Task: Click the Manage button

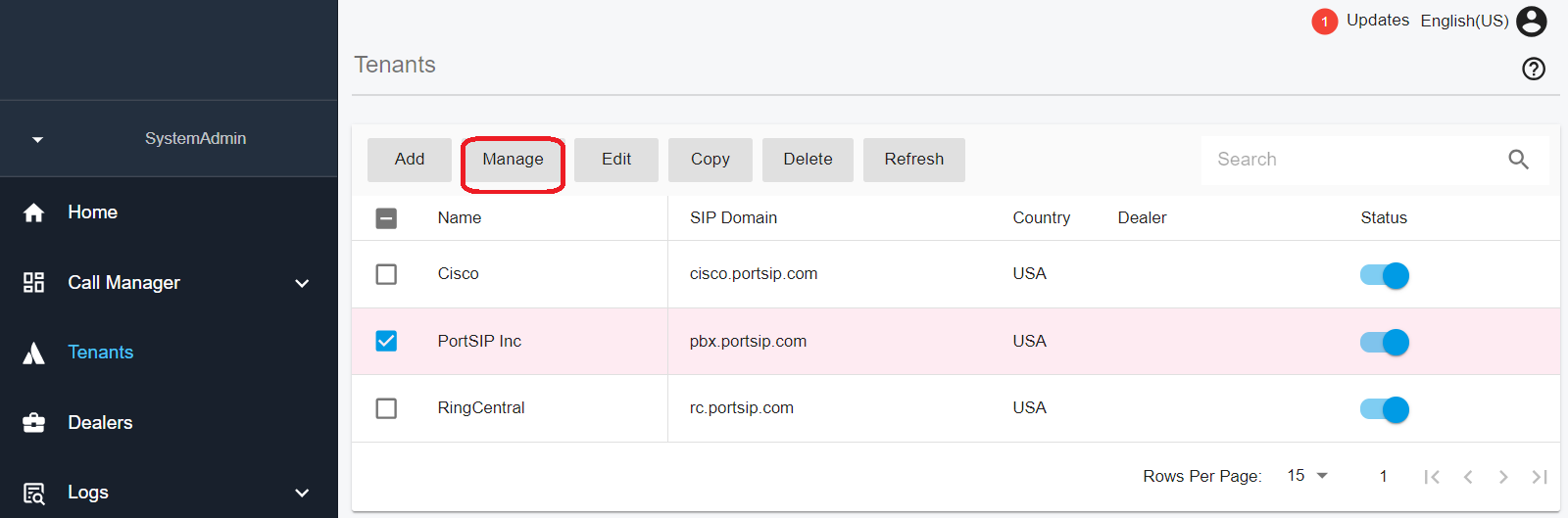Action: pyautogui.click(x=513, y=160)
